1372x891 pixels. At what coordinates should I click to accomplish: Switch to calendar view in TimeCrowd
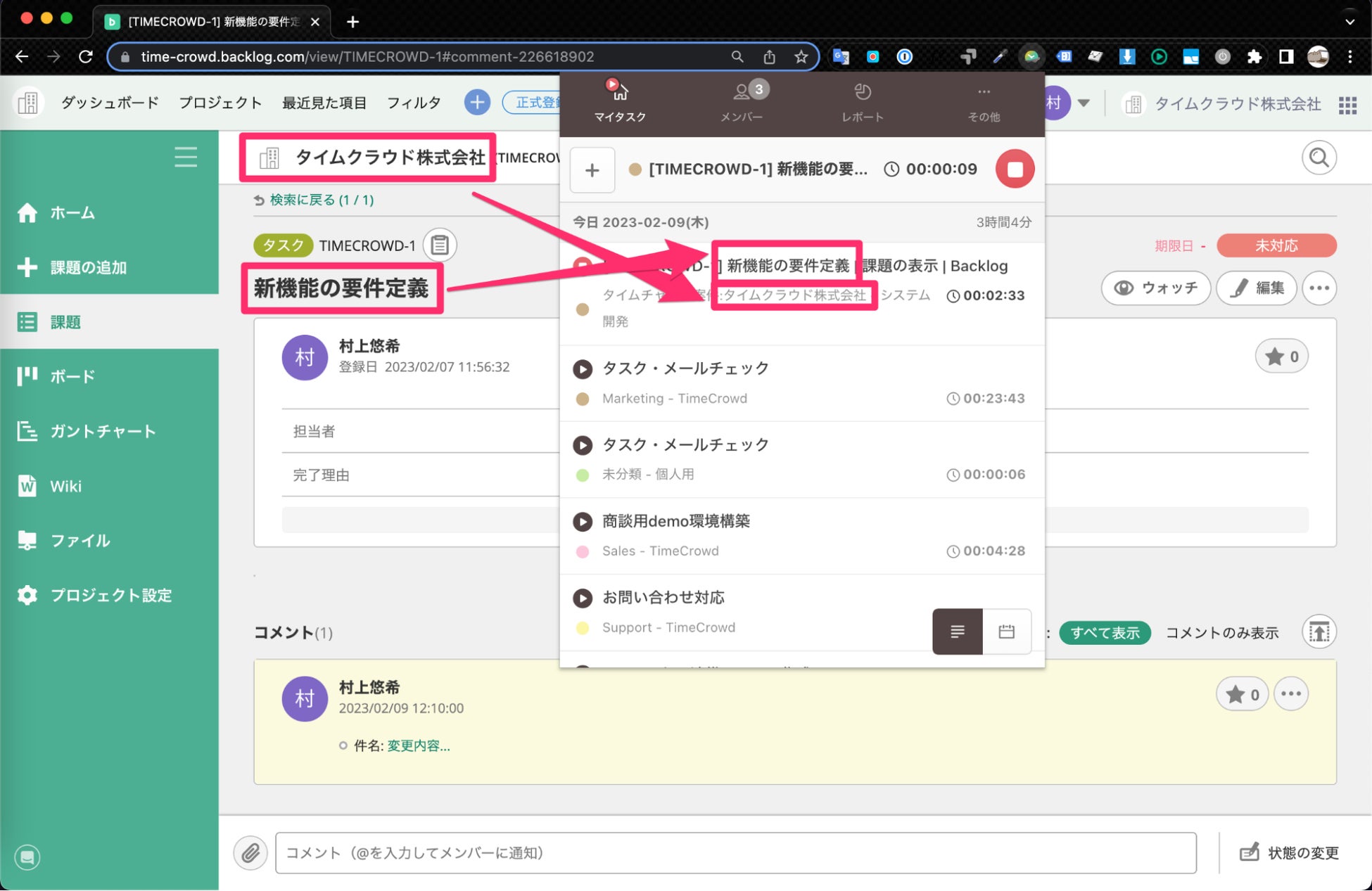point(1006,632)
